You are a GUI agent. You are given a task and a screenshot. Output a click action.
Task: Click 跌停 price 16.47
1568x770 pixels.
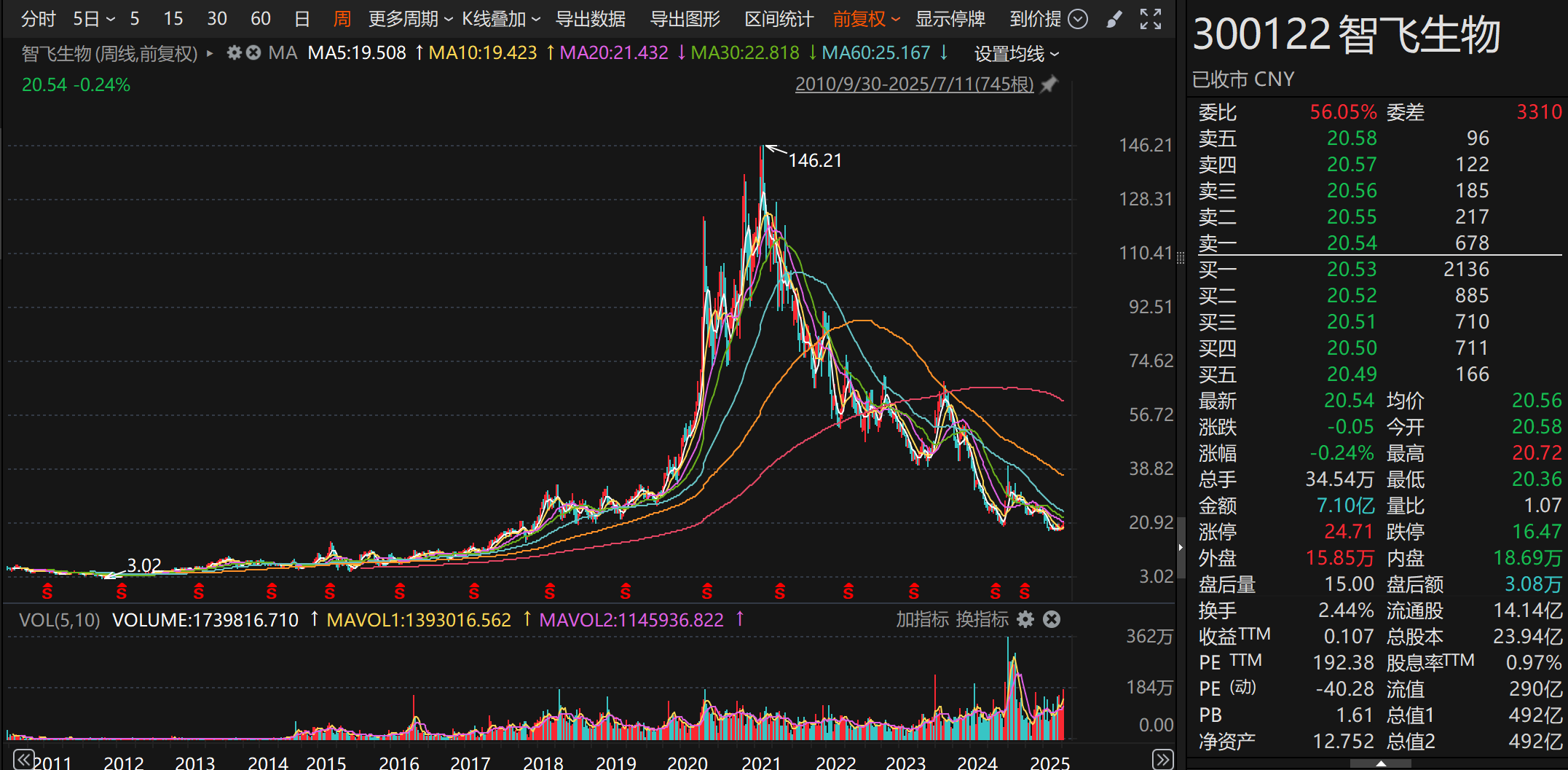[1537, 532]
